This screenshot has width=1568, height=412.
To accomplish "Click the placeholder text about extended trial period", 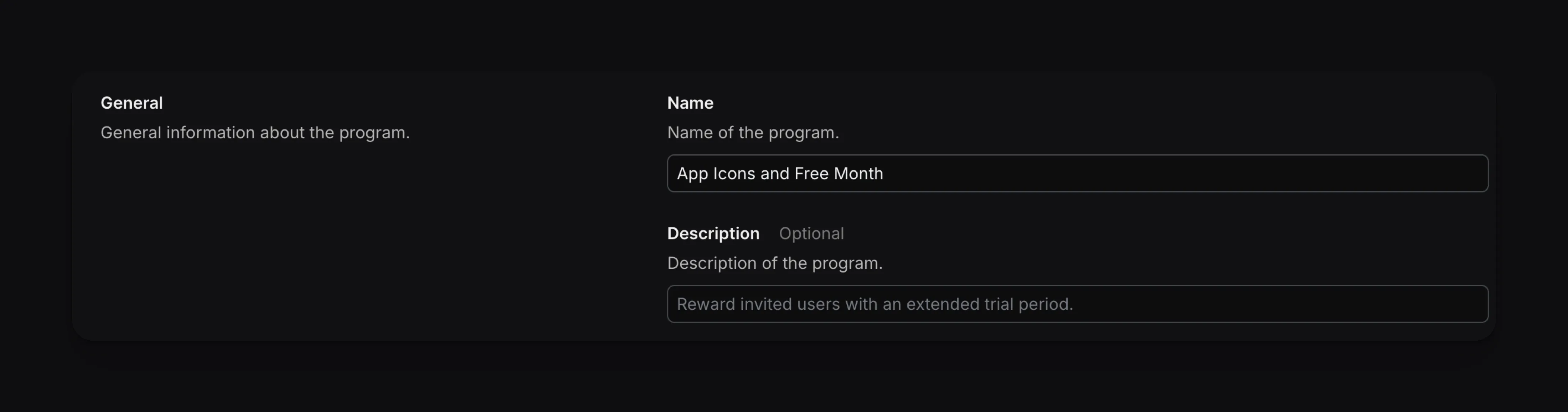I will 875,304.
